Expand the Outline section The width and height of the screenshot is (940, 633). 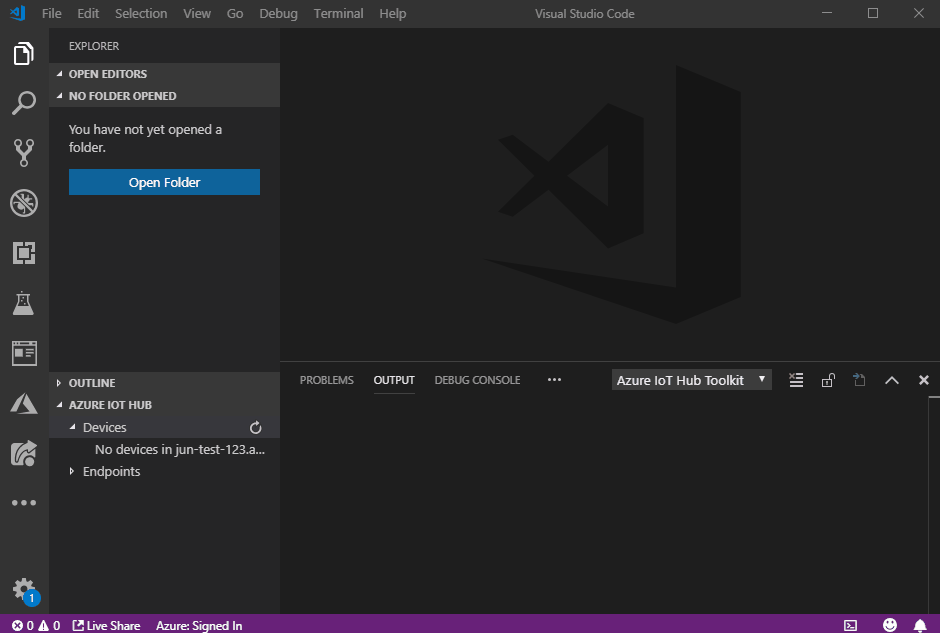pos(164,382)
